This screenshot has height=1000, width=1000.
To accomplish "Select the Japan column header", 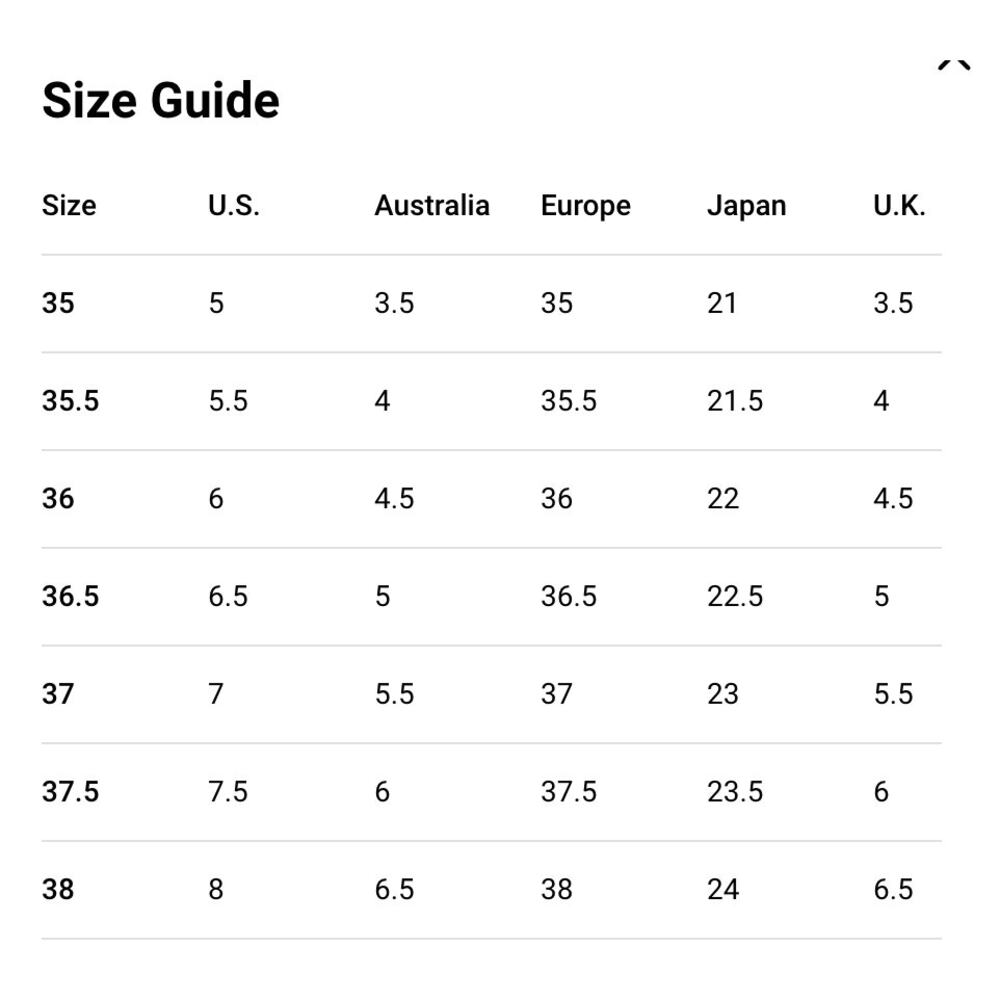I will click(x=747, y=206).
